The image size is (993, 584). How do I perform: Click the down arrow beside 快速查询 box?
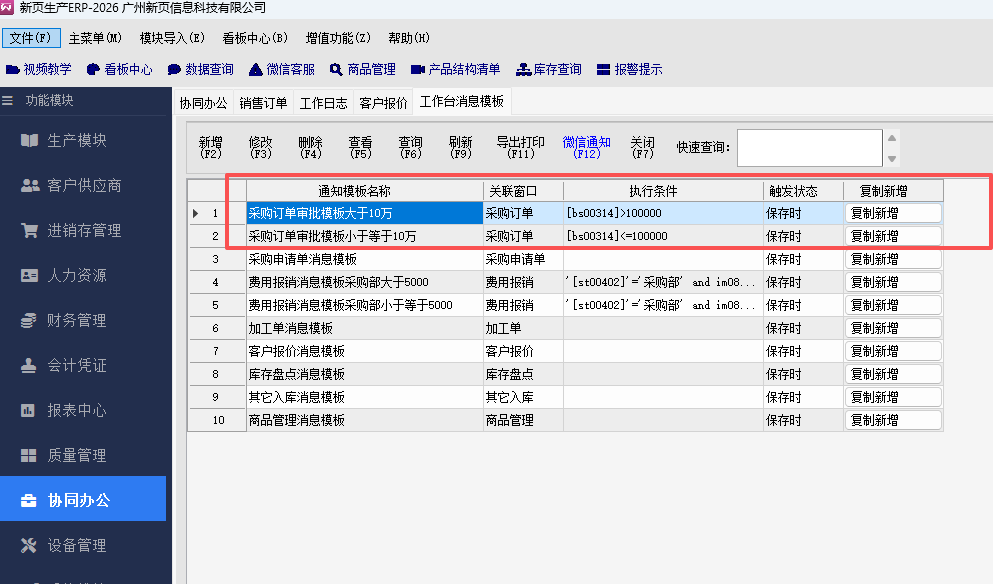pyautogui.click(x=892, y=158)
